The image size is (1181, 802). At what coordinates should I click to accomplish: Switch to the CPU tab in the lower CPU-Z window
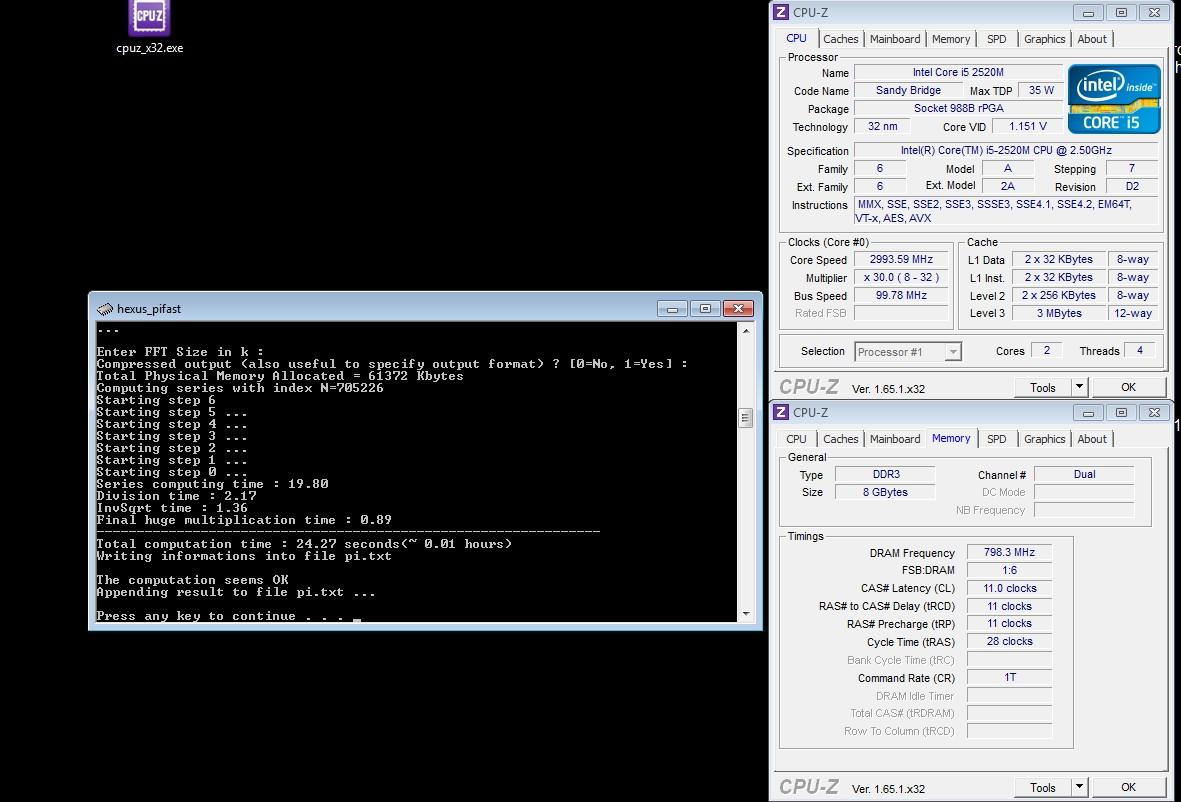796,439
